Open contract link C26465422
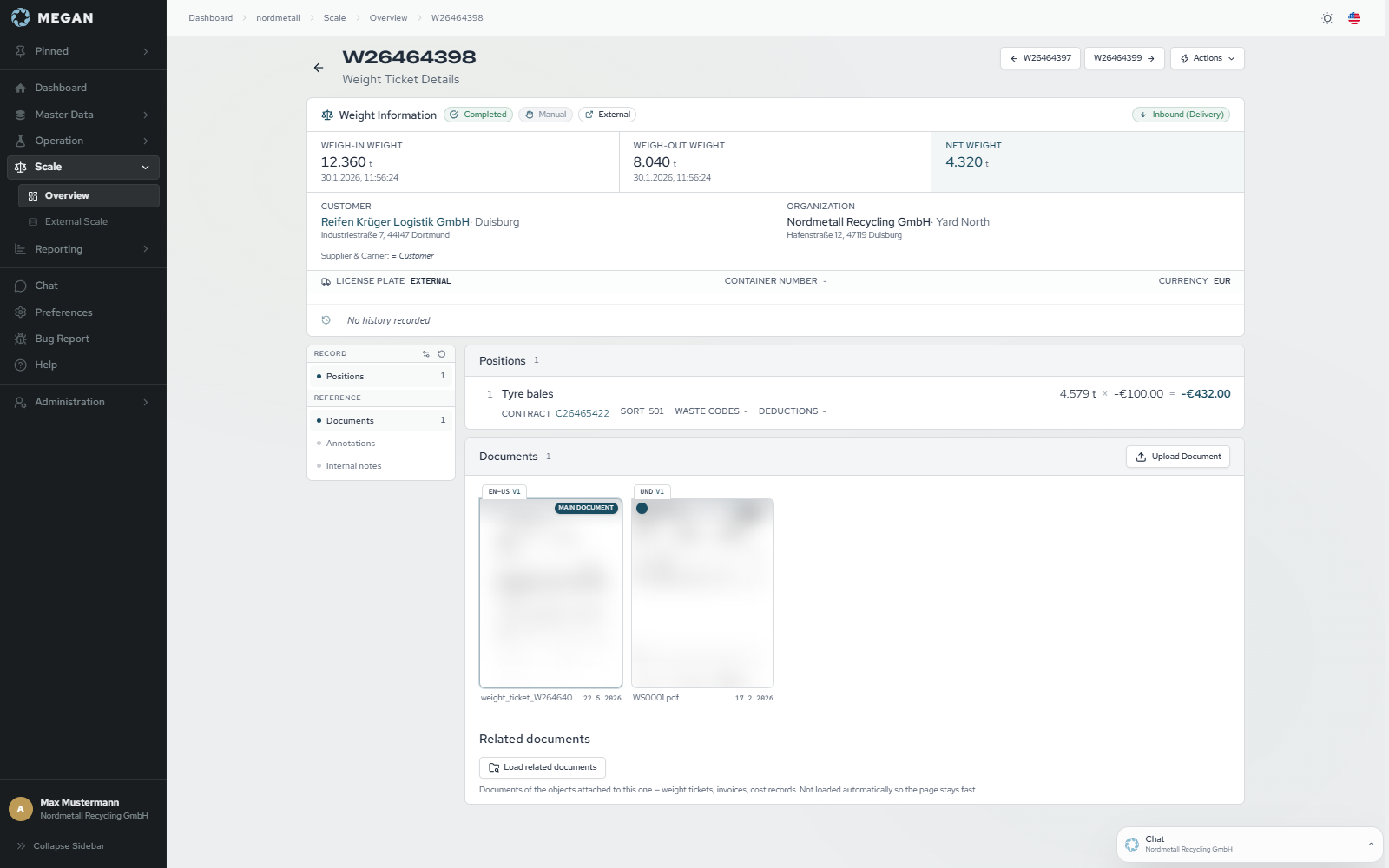This screenshot has height=868, width=1389. coord(583,414)
